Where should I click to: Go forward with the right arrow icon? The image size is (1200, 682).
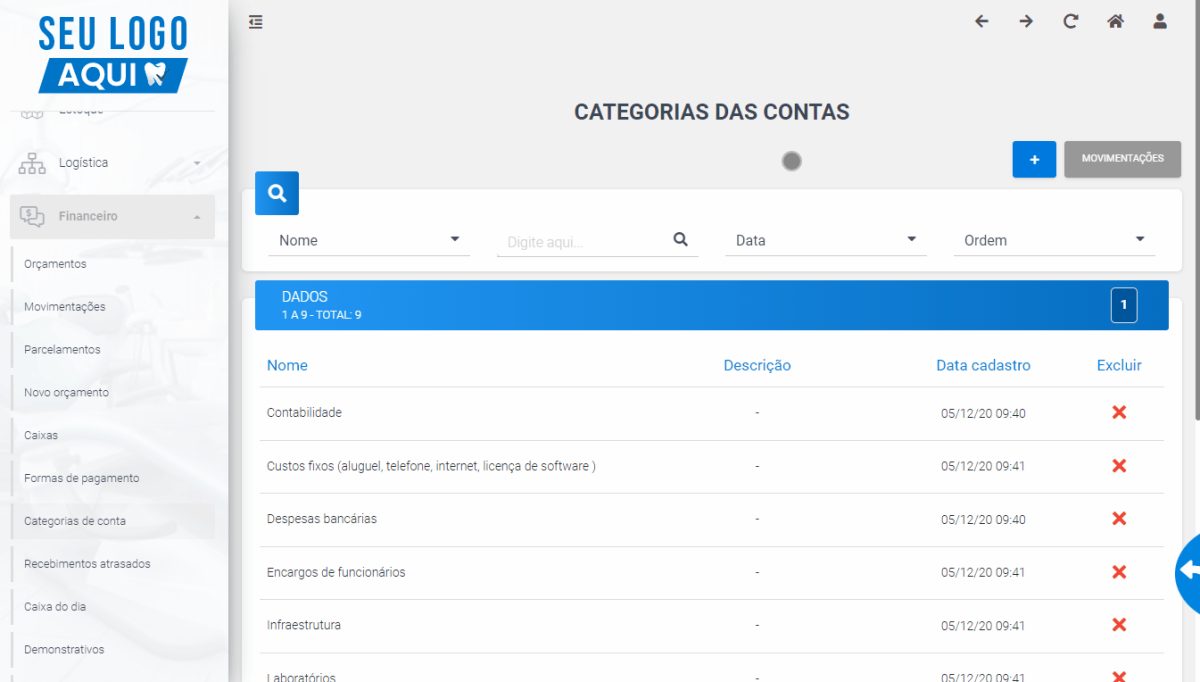pyautogui.click(x=1026, y=21)
